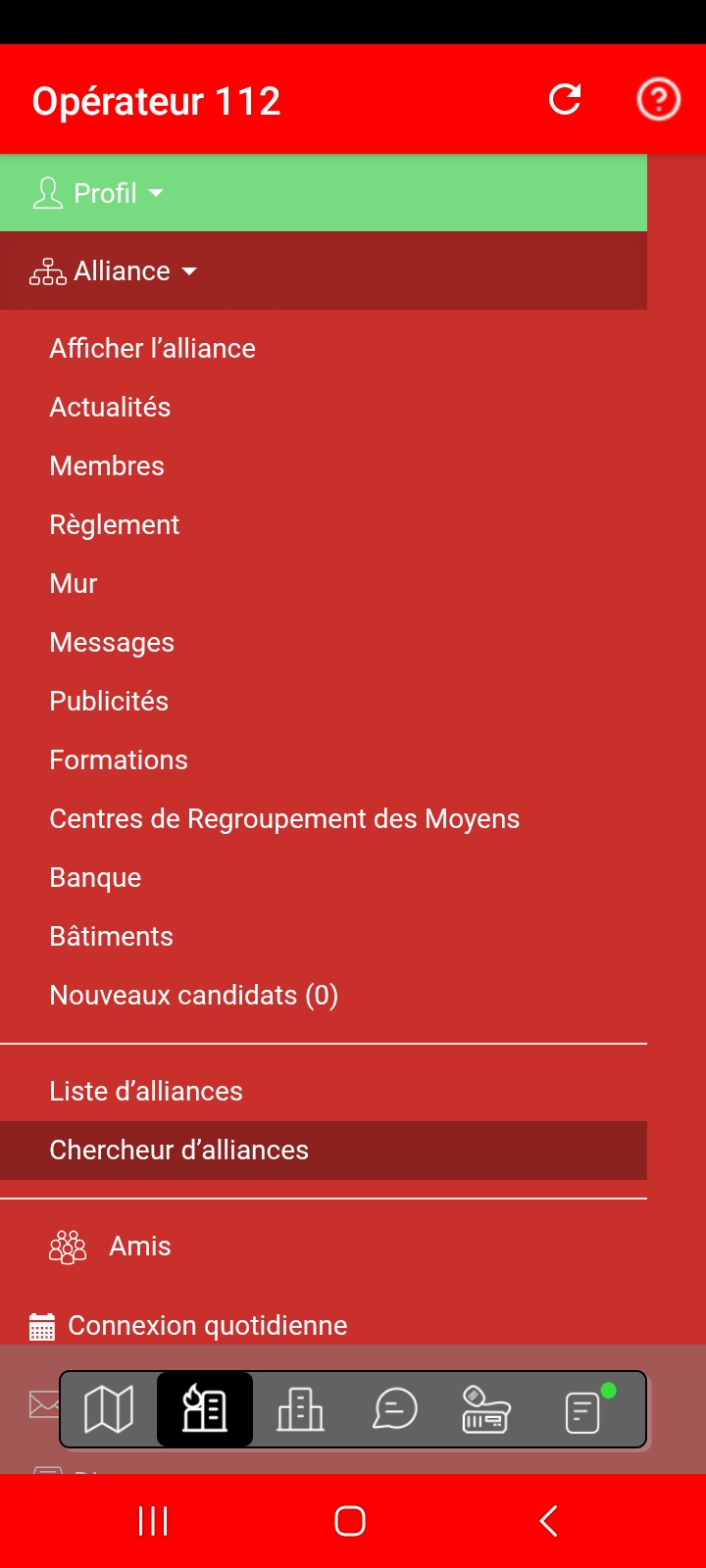
Task: Open the Banque entry
Action: click(x=95, y=878)
